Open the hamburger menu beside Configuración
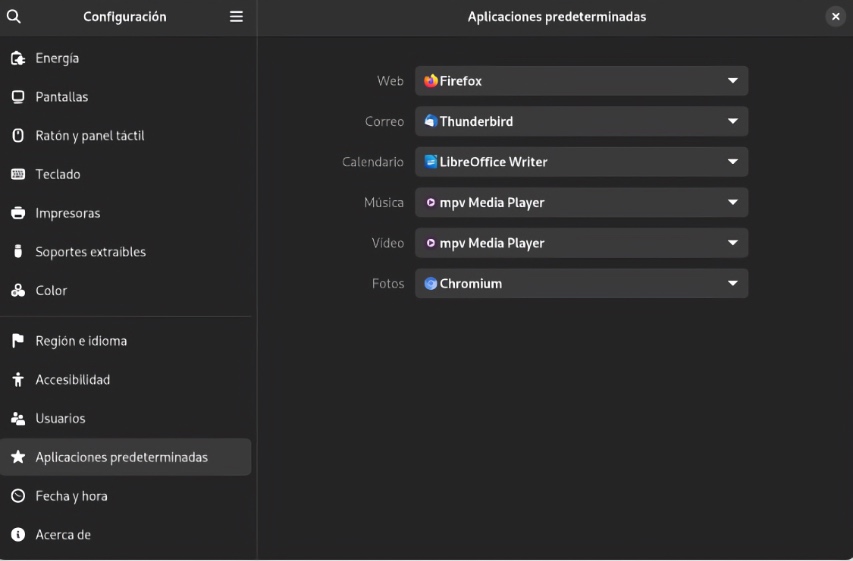853x561 pixels. click(236, 16)
